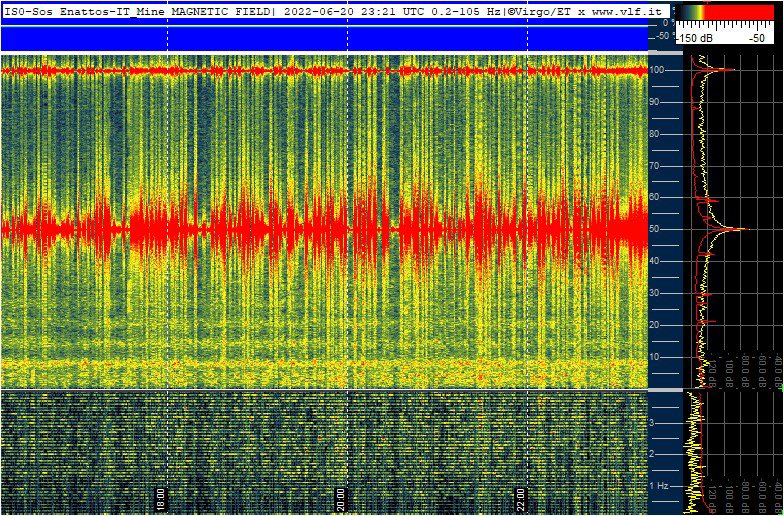Screen dimensions: 784x516
Task: Select the 100 Hz frequency axis label
Action: pos(659,70)
